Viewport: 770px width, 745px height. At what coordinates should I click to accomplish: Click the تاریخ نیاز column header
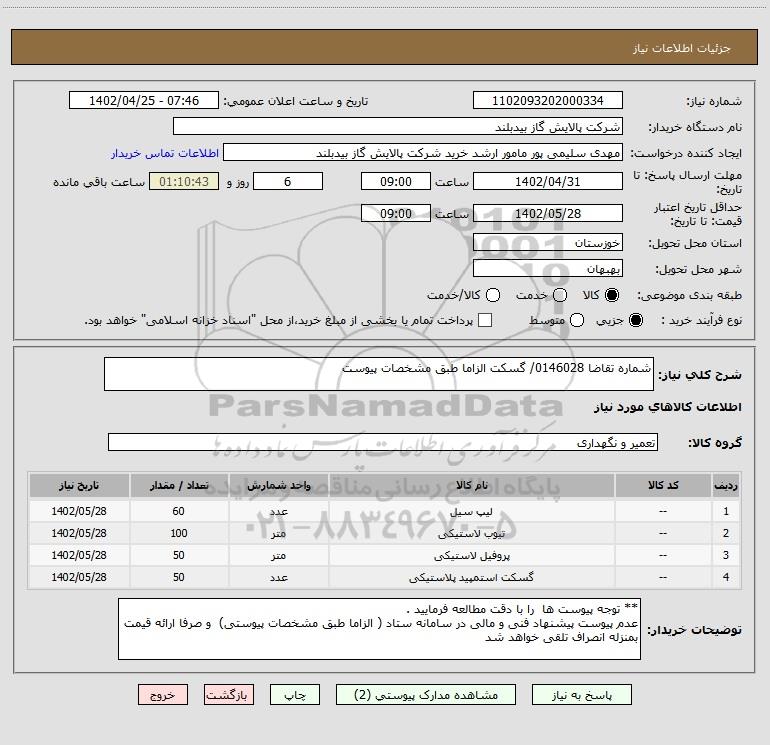[x=79, y=485]
